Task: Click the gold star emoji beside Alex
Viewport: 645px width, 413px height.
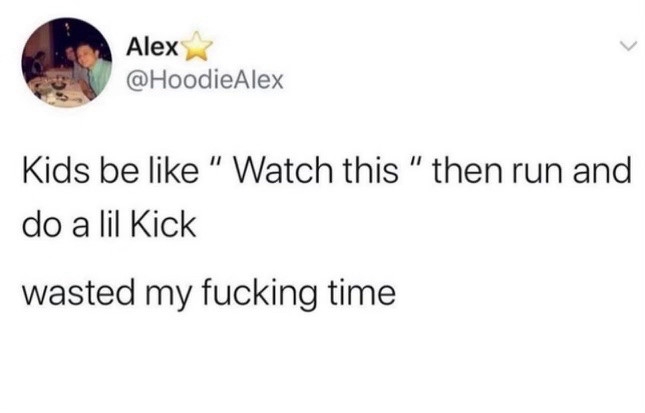Action: pos(197,46)
